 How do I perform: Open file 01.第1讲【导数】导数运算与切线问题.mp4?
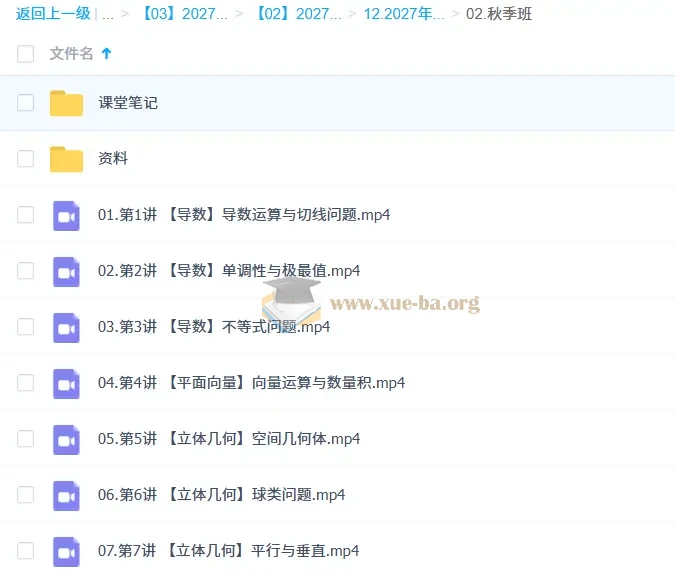(244, 214)
